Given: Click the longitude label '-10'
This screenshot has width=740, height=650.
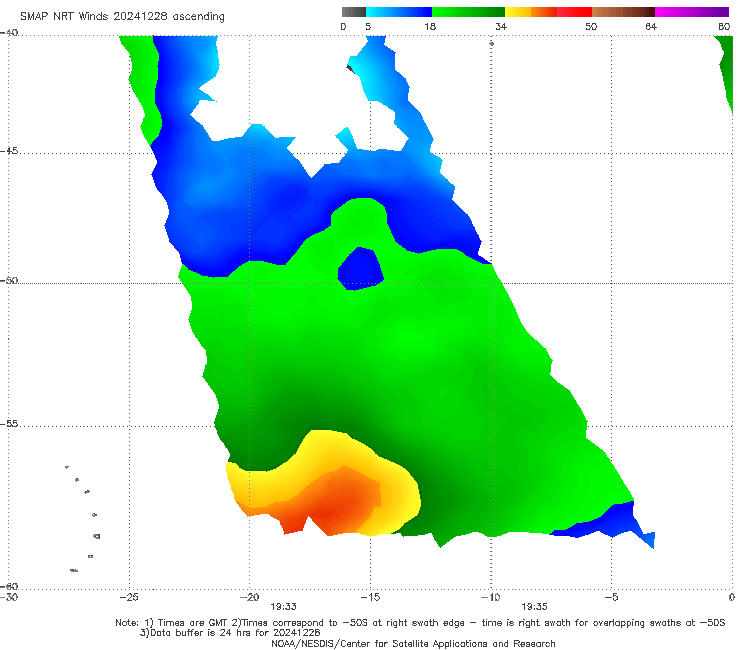Looking at the screenshot, I should (x=490, y=597).
